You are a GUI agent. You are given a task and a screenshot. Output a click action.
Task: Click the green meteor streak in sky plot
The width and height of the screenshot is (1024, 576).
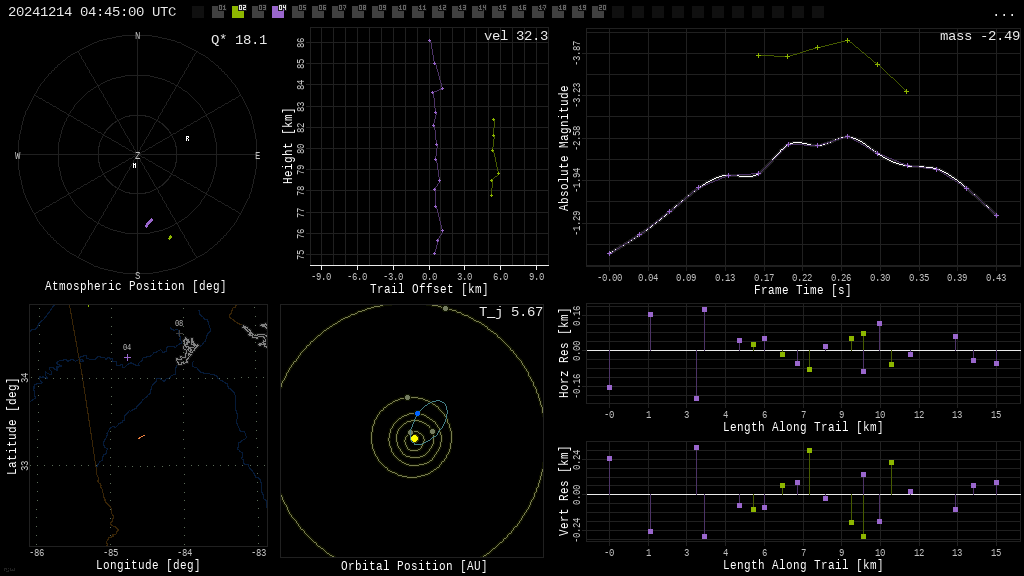tap(170, 237)
